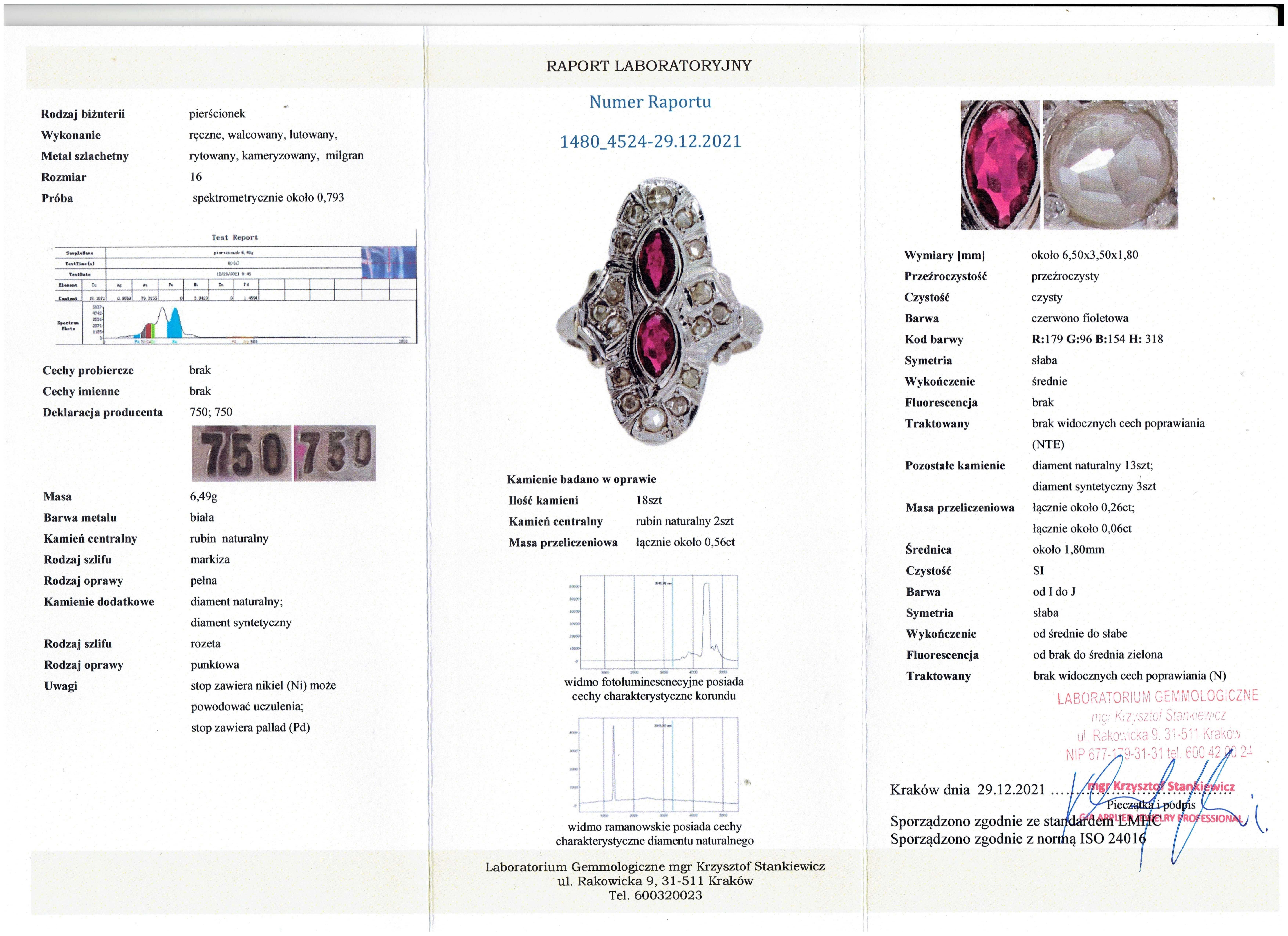Click 'Deklaracja producenta' label
The width and height of the screenshot is (1288, 936).
point(103,413)
